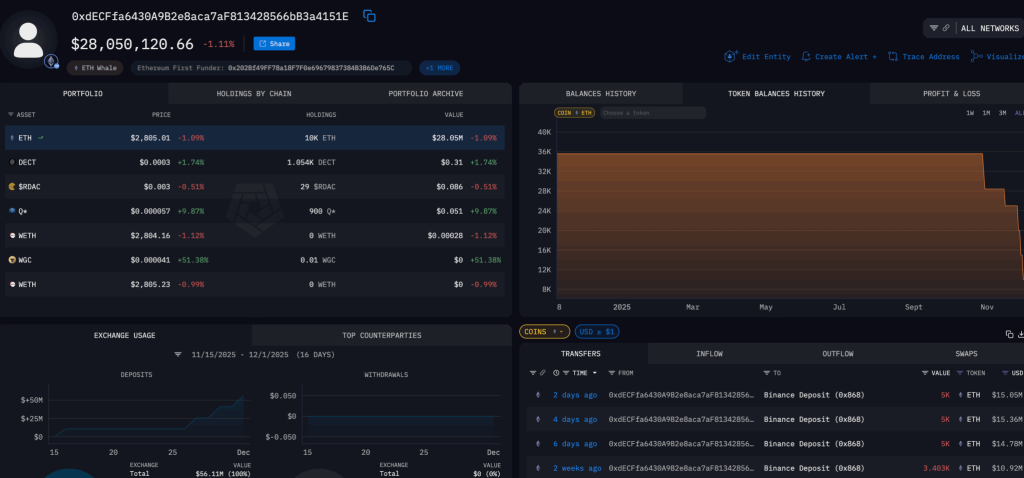Click the Trace Address link text
1024x478 pixels.
[x=931, y=57]
